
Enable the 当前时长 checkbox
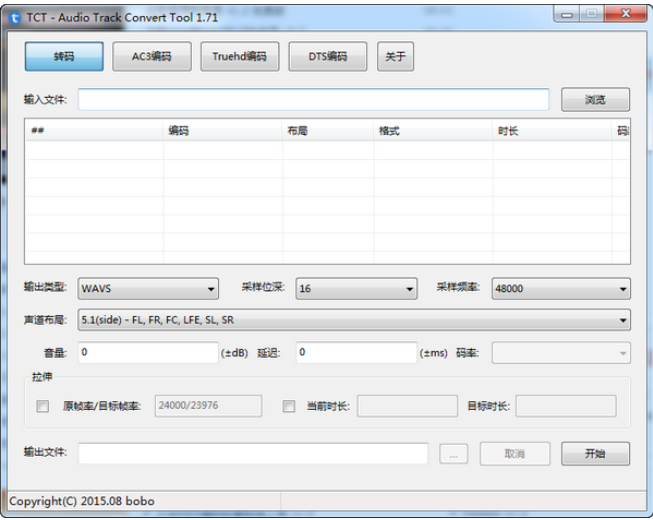(x=289, y=406)
